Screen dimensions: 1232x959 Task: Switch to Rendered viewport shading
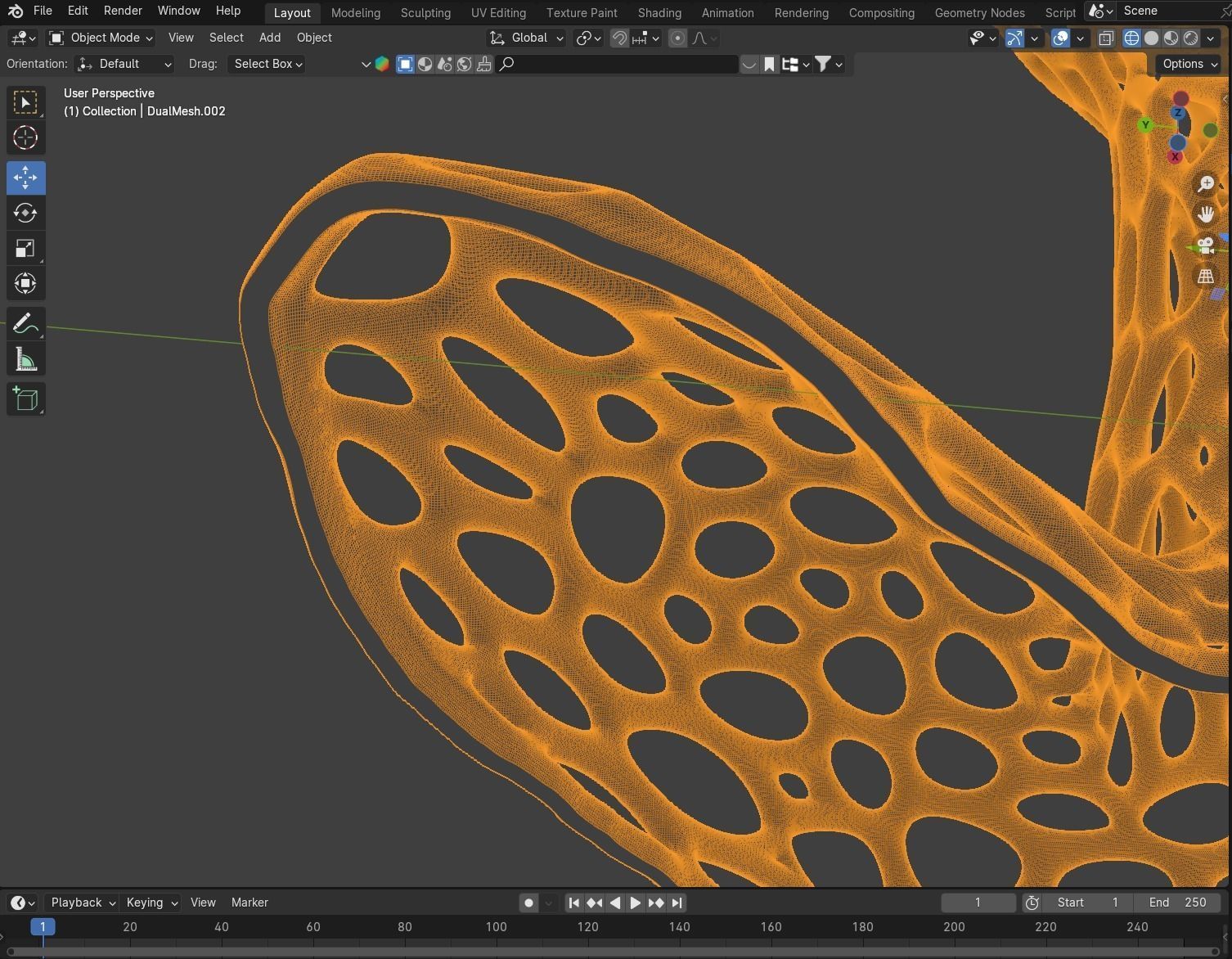point(1191,38)
